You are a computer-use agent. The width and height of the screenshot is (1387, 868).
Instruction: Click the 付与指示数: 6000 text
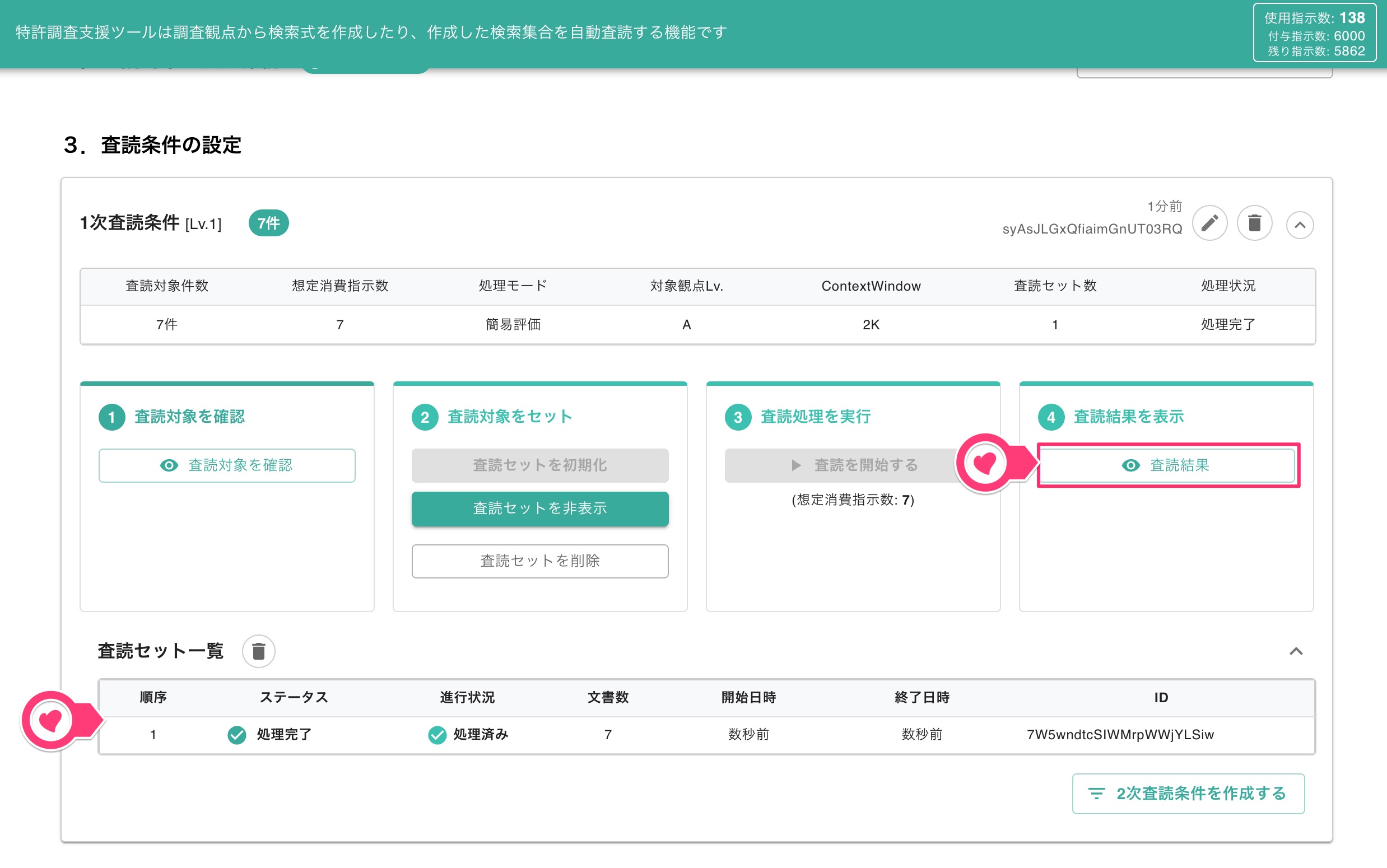point(1316,36)
